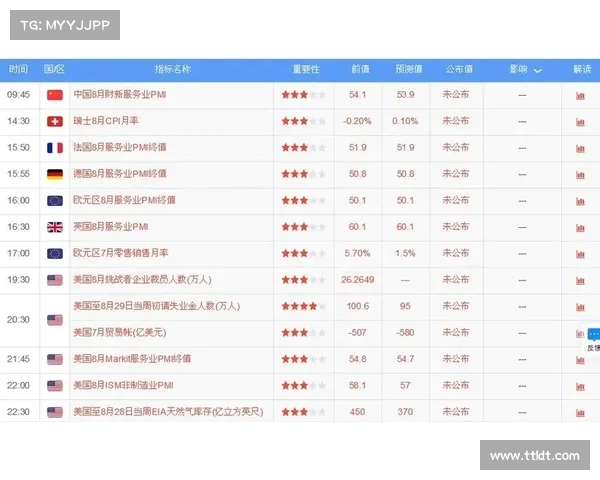600x480 pixels.
Task: Open chart icon for 美国8月Markit服务业PMI终值 row
Action: 580,360
